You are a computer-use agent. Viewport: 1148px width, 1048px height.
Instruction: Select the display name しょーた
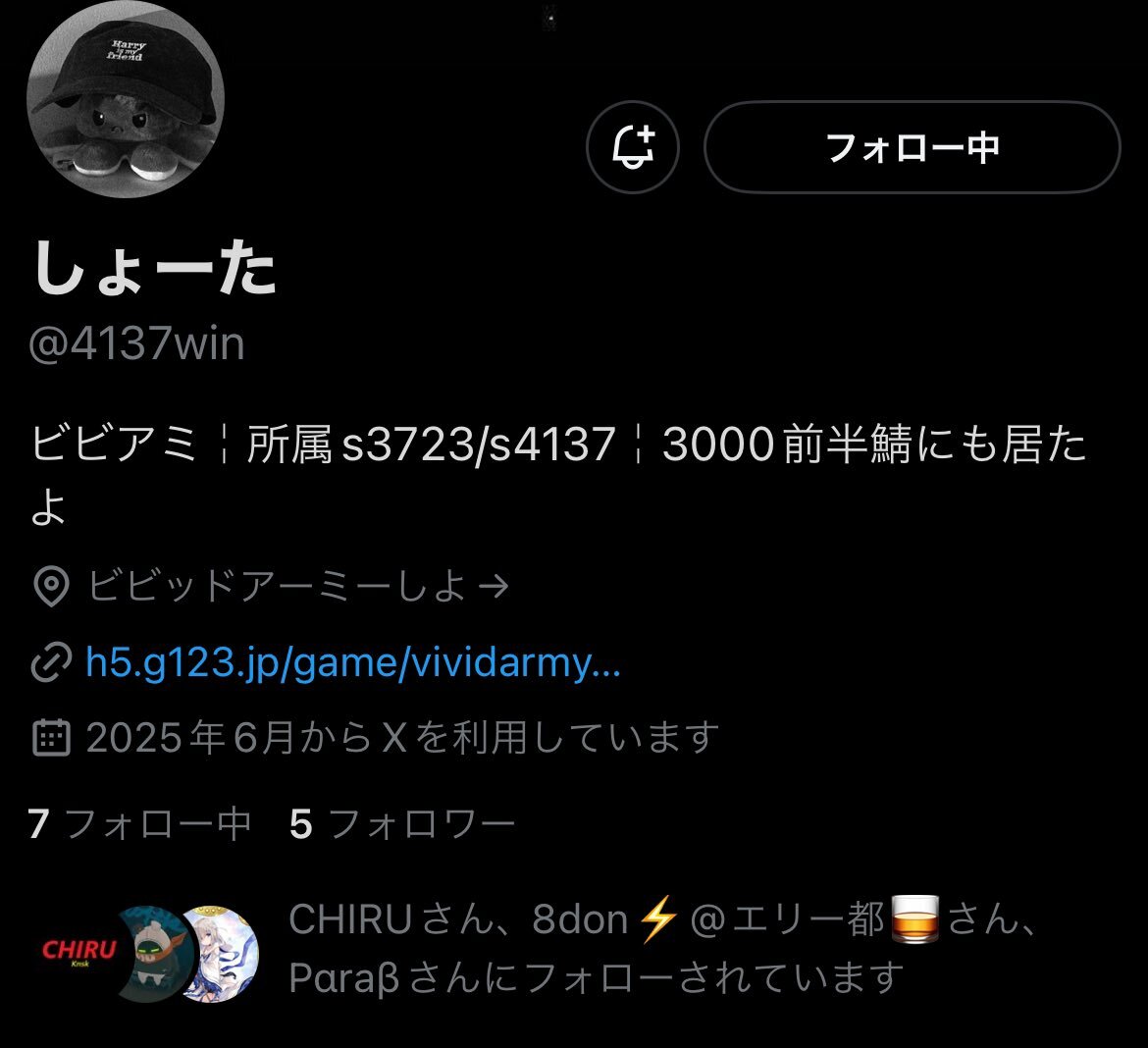pyautogui.click(x=154, y=269)
